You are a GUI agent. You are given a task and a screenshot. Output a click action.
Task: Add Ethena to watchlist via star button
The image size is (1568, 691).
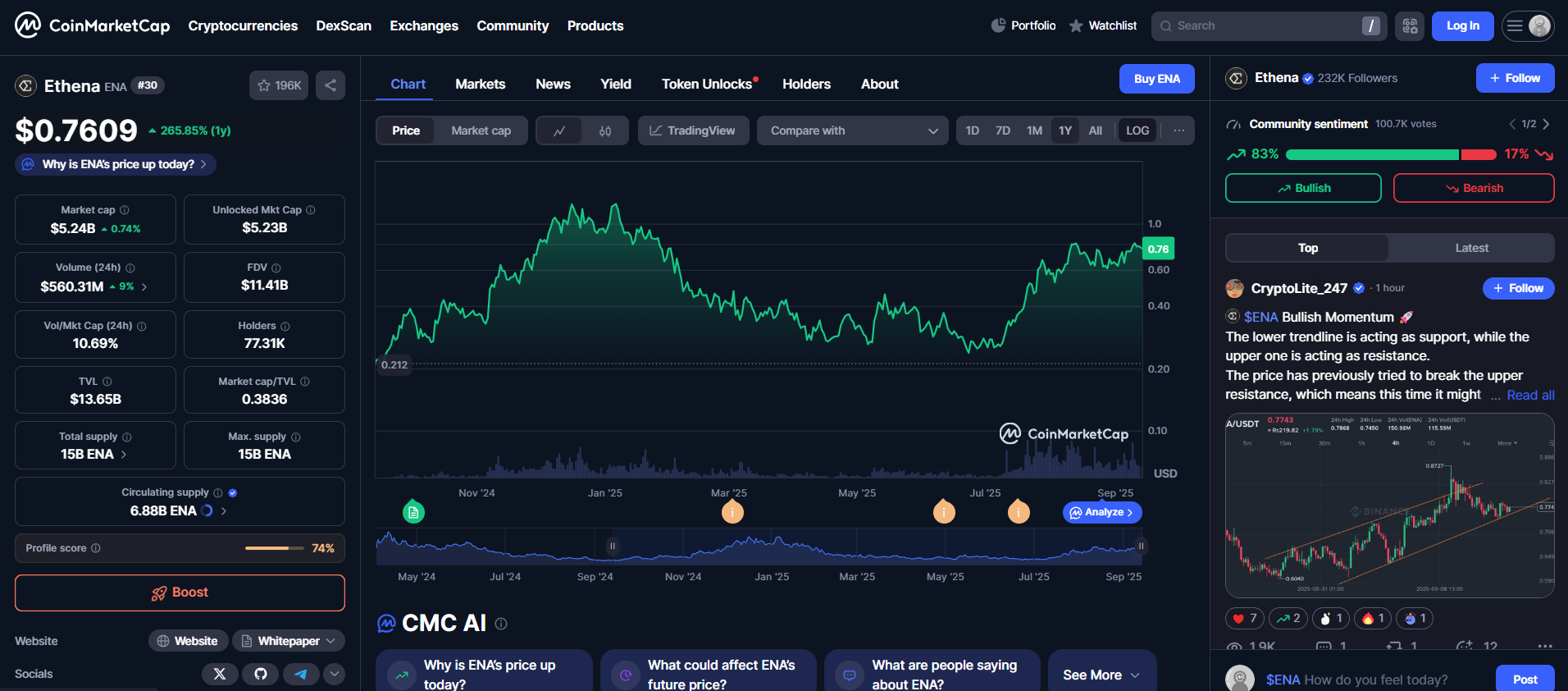[279, 85]
